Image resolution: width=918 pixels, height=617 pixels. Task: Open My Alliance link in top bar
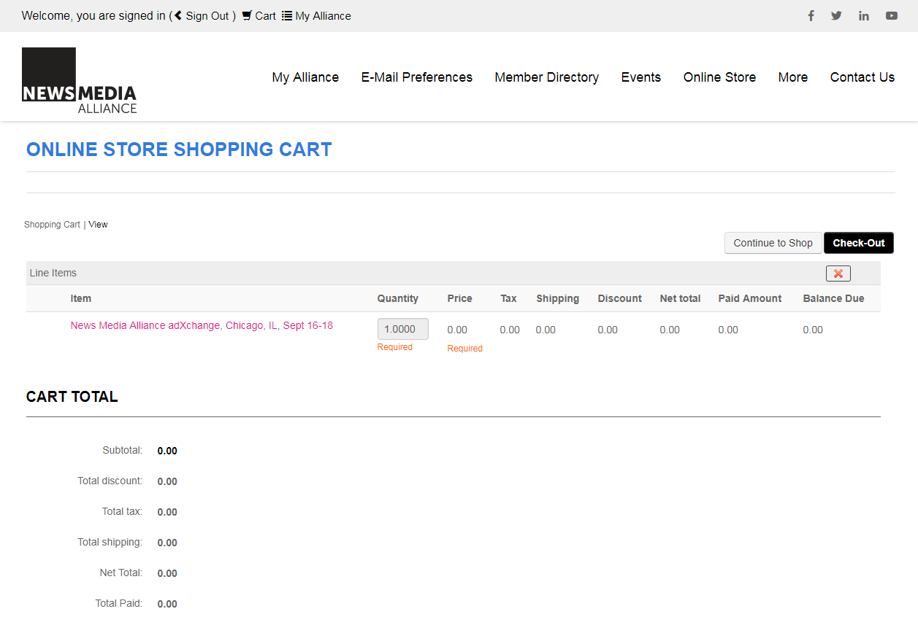316,16
